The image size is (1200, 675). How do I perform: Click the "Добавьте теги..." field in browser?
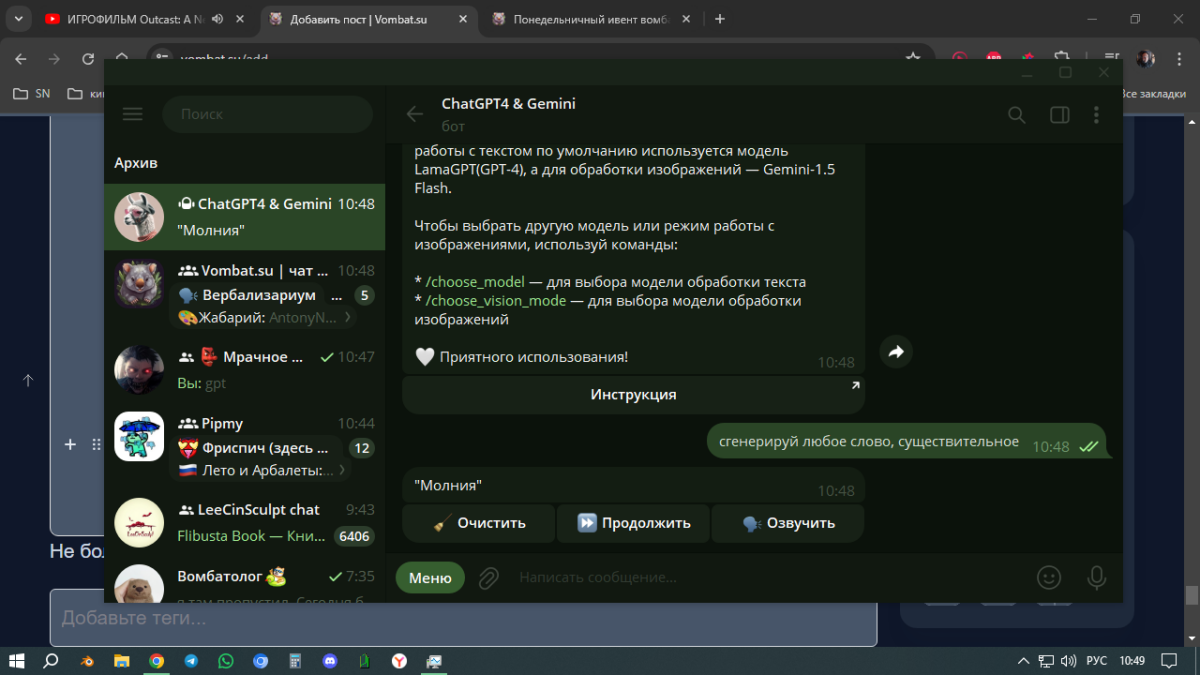[463, 618]
